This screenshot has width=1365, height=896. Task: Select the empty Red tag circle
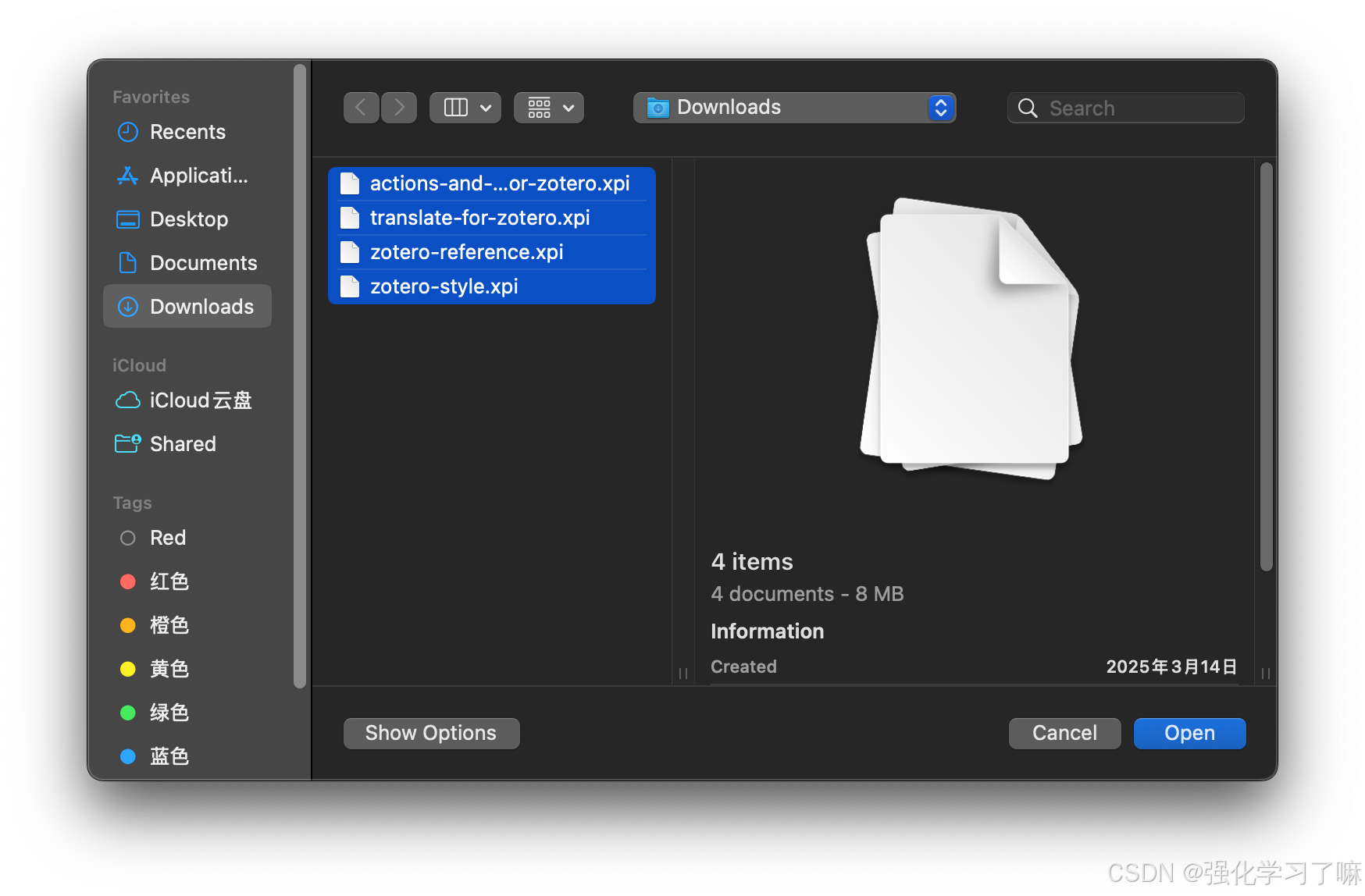128,538
